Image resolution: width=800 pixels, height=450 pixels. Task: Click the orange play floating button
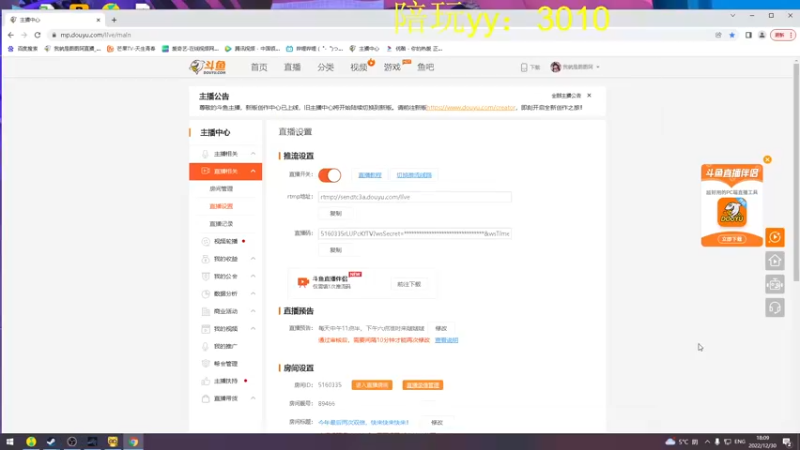(774, 237)
